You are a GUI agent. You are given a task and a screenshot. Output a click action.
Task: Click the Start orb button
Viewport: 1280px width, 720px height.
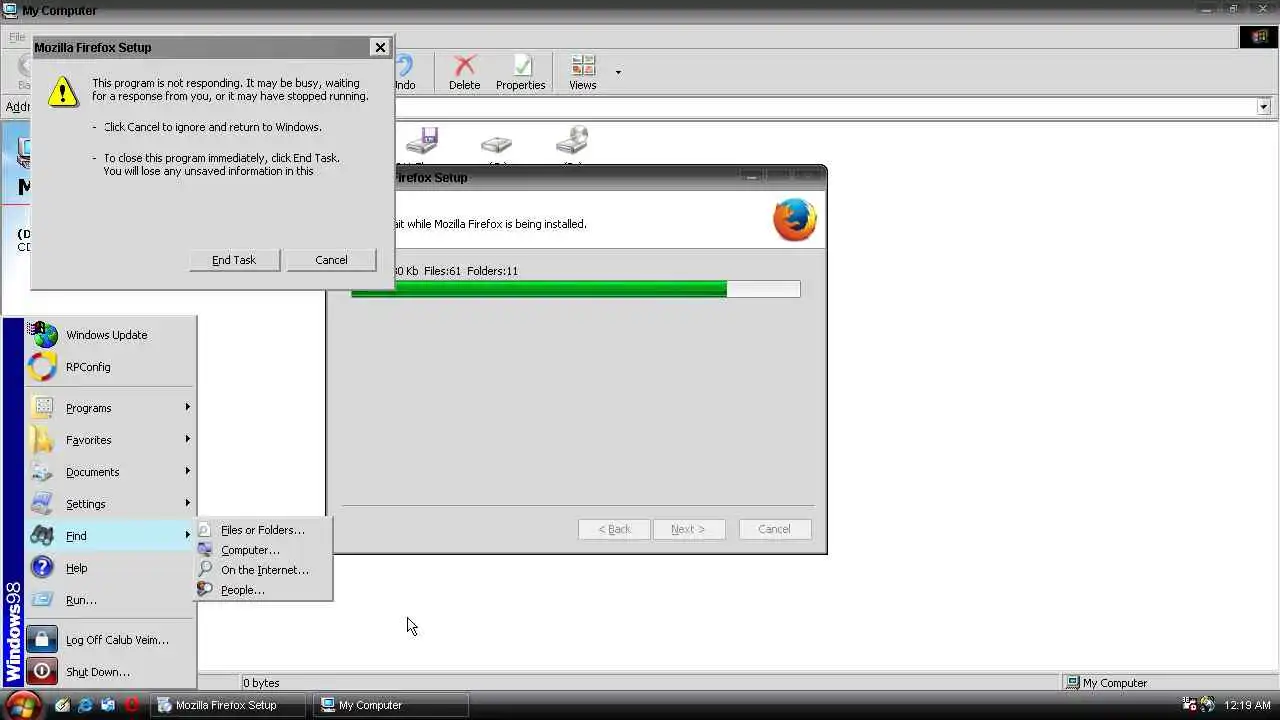click(x=22, y=705)
